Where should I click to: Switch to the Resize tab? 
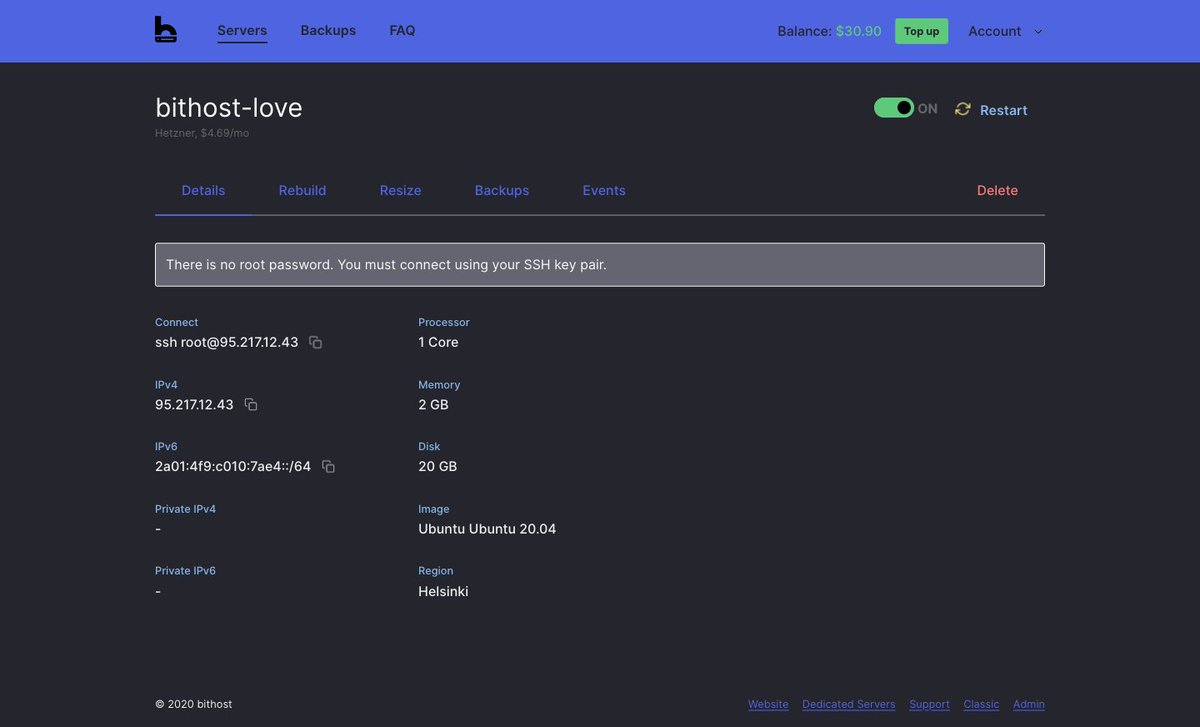400,190
